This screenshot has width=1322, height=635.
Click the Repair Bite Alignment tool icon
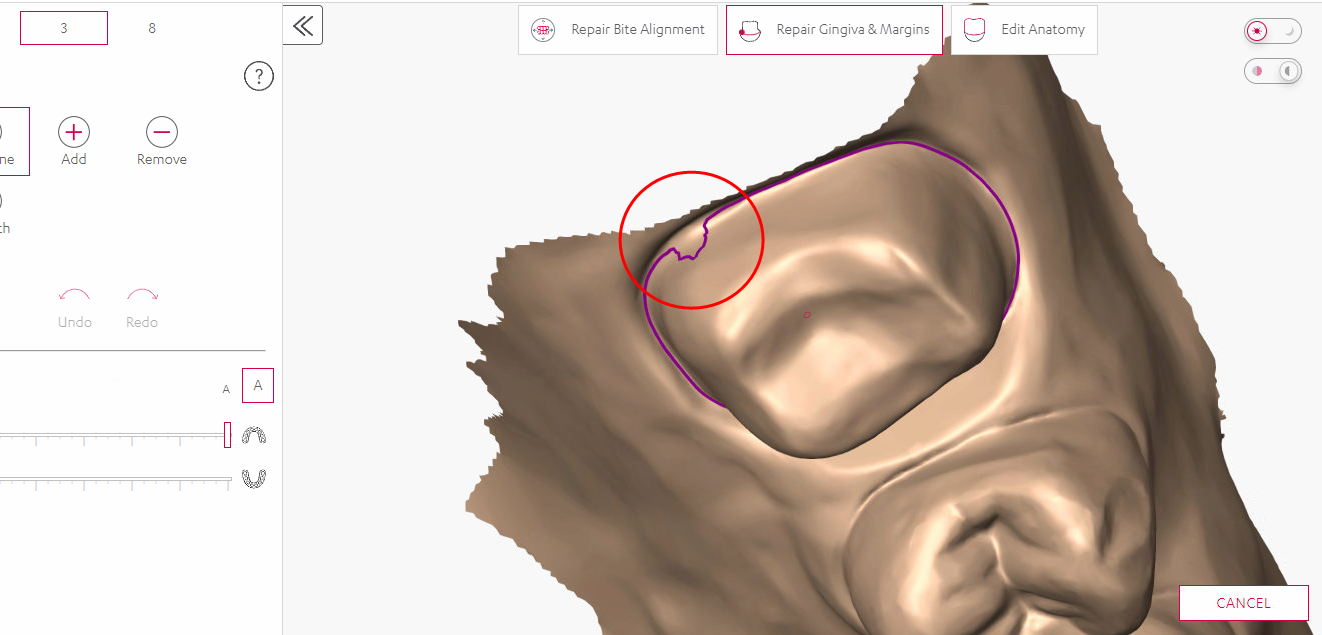pyautogui.click(x=543, y=29)
